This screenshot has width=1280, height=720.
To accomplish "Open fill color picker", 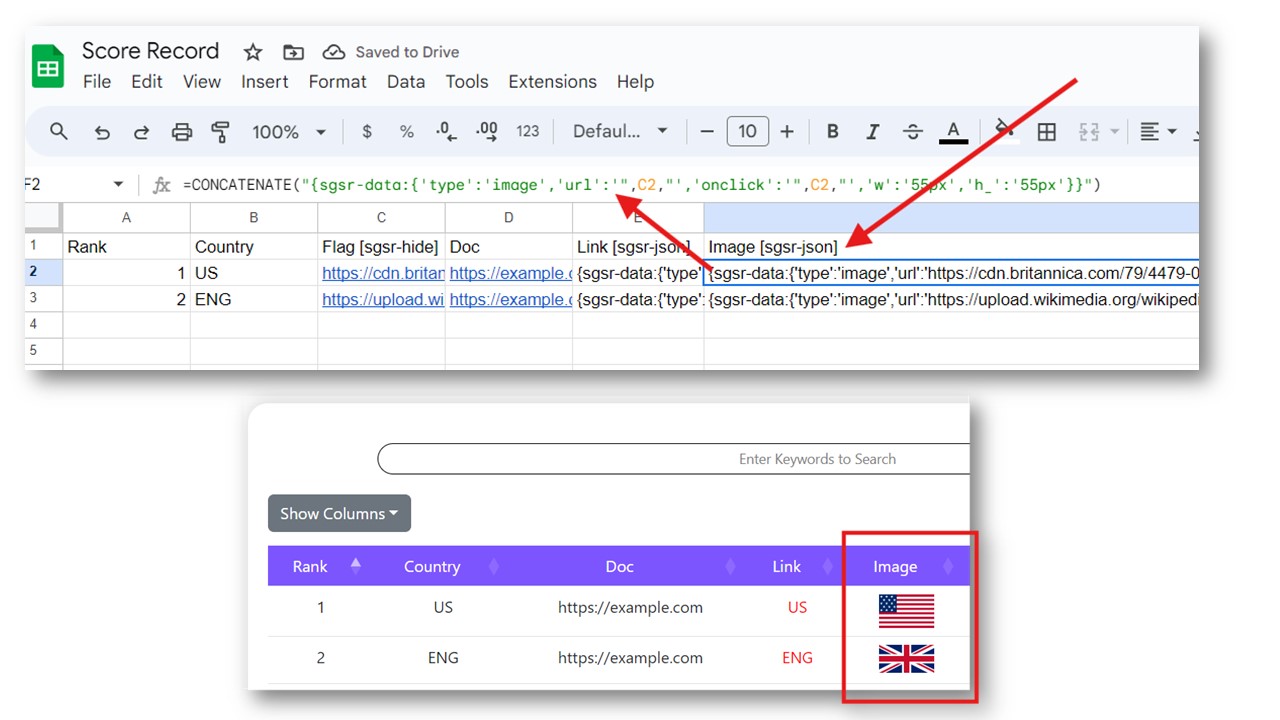I will pos(1005,130).
